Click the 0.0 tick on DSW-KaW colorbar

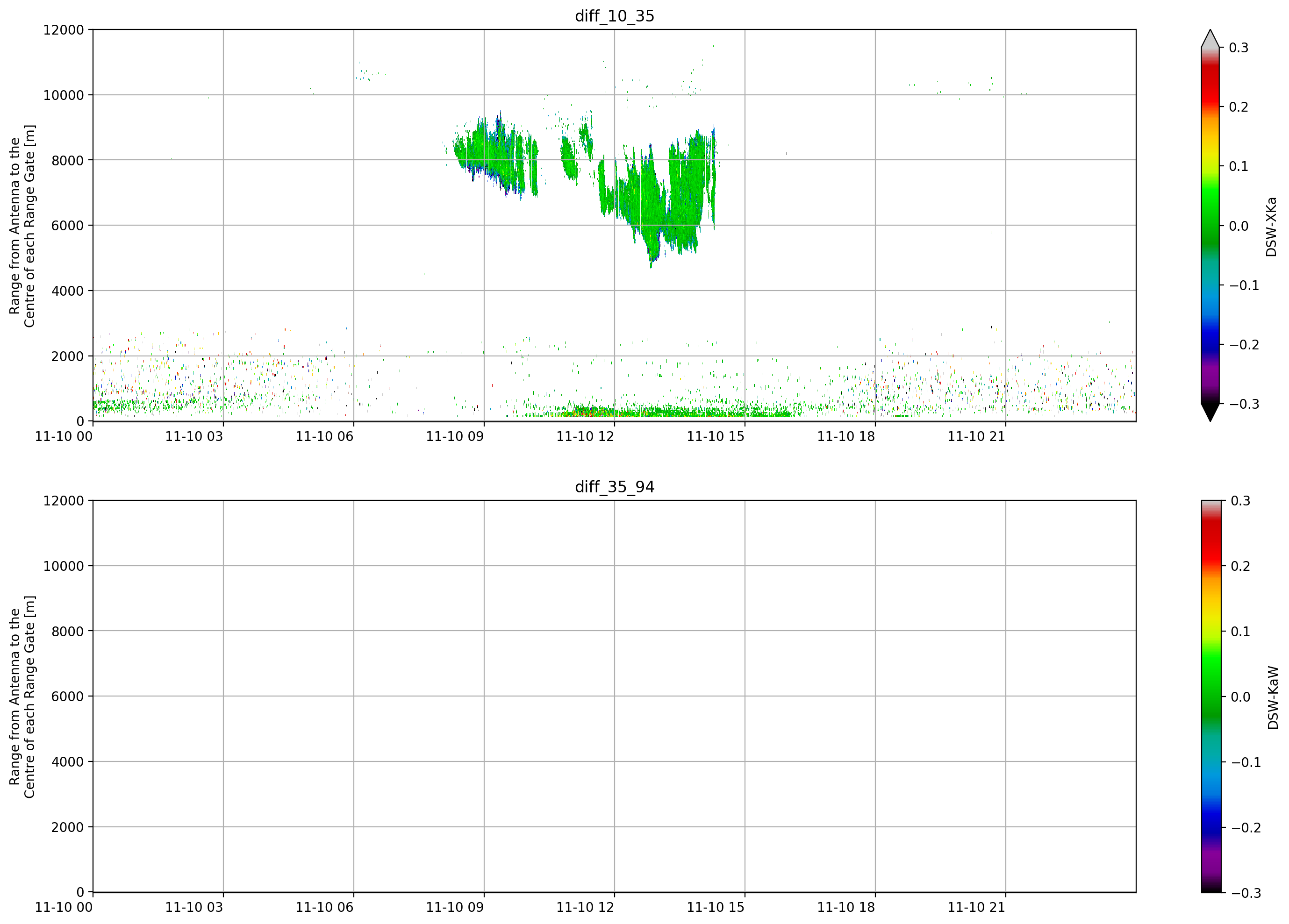(1241, 697)
